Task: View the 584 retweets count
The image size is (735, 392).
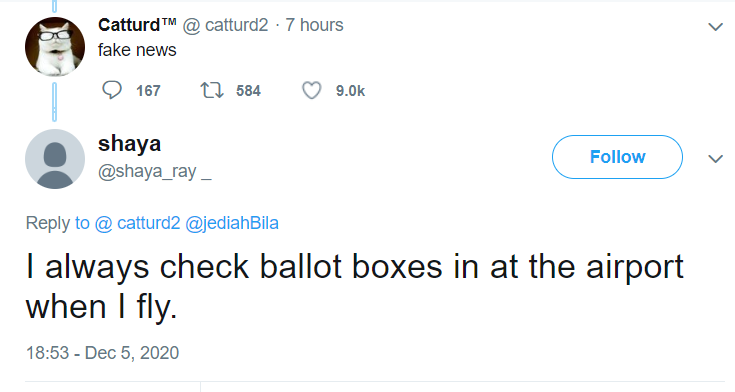Action: 248,90
